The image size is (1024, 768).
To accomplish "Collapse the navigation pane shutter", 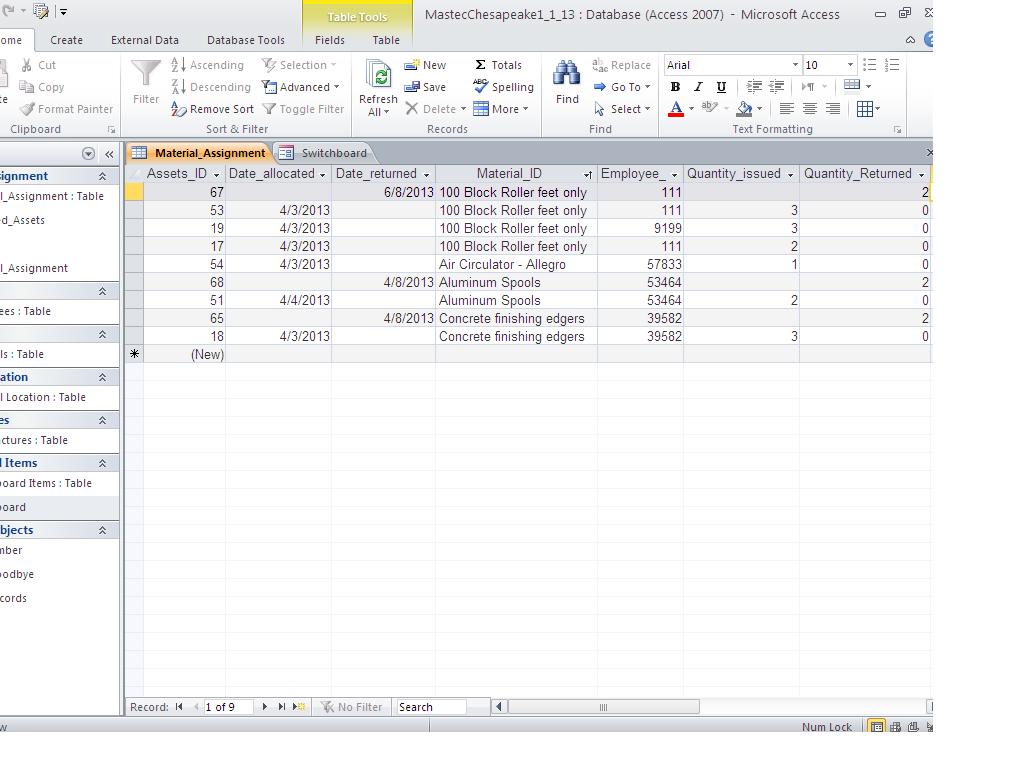I will (109, 154).
